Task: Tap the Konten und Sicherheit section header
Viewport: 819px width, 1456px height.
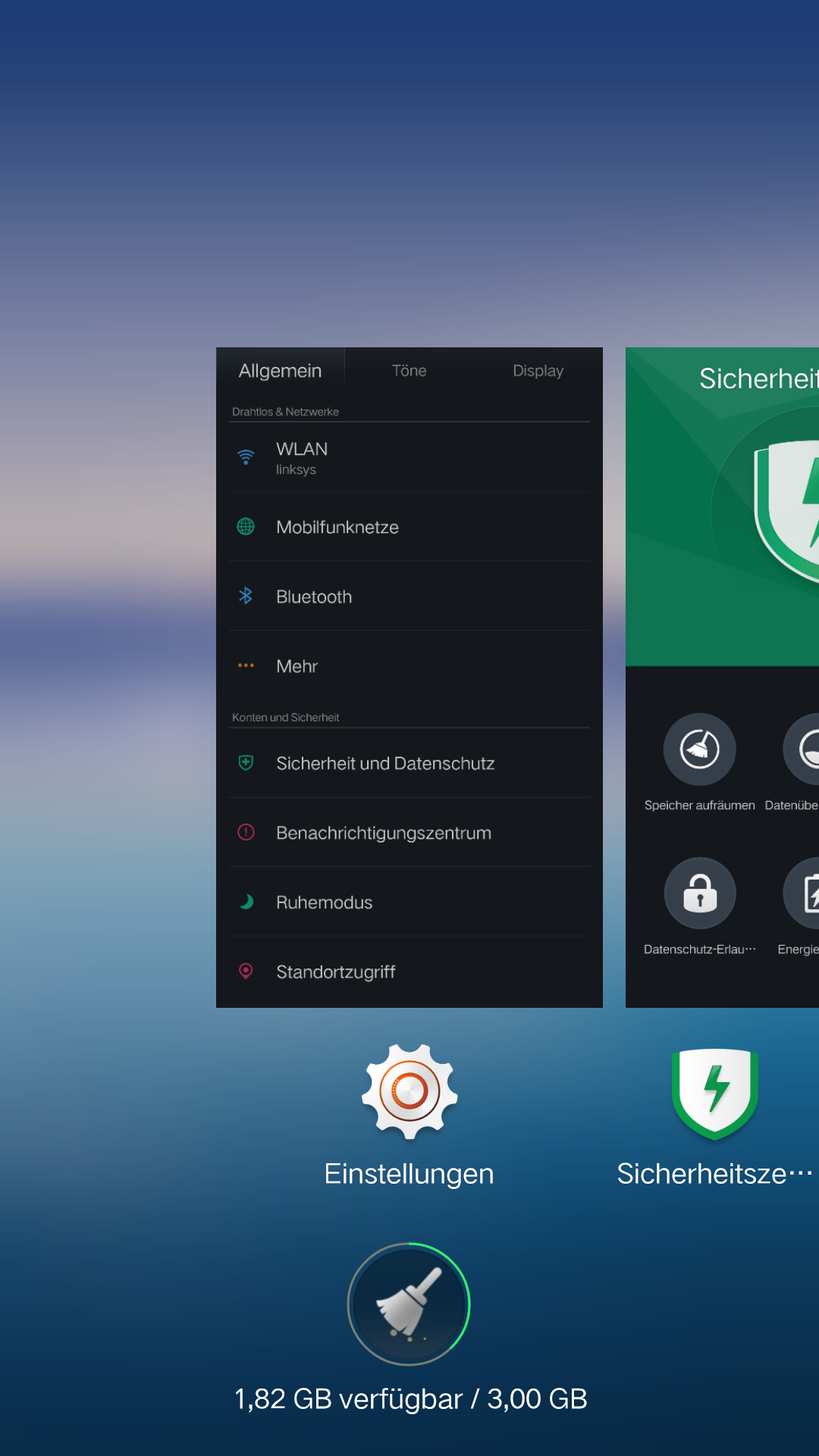Action: point(285,717)
